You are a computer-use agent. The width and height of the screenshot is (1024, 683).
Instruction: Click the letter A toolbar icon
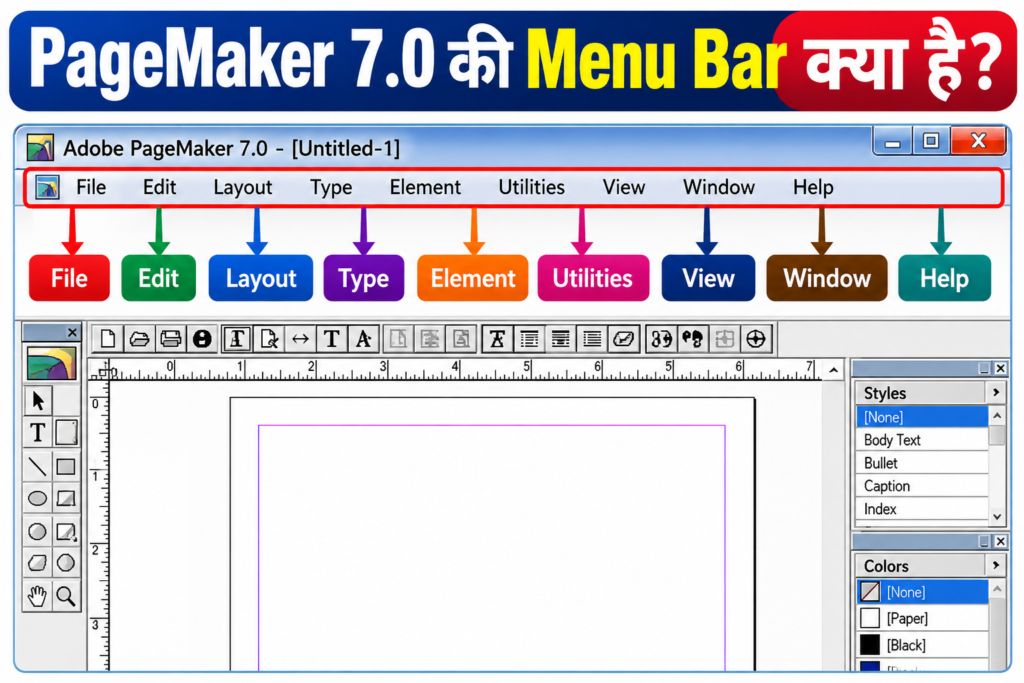click(x=363, y=339)
